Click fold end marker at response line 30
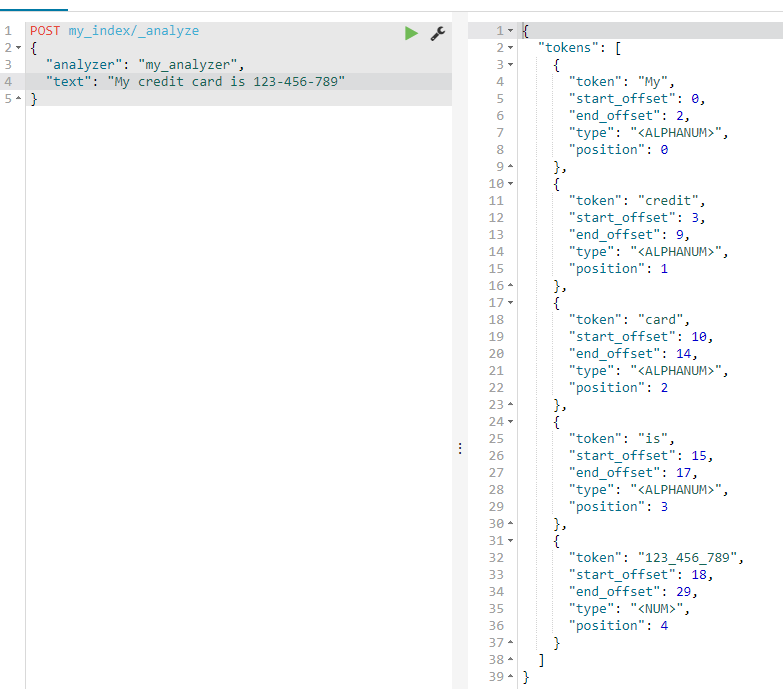 click(510, 524)
